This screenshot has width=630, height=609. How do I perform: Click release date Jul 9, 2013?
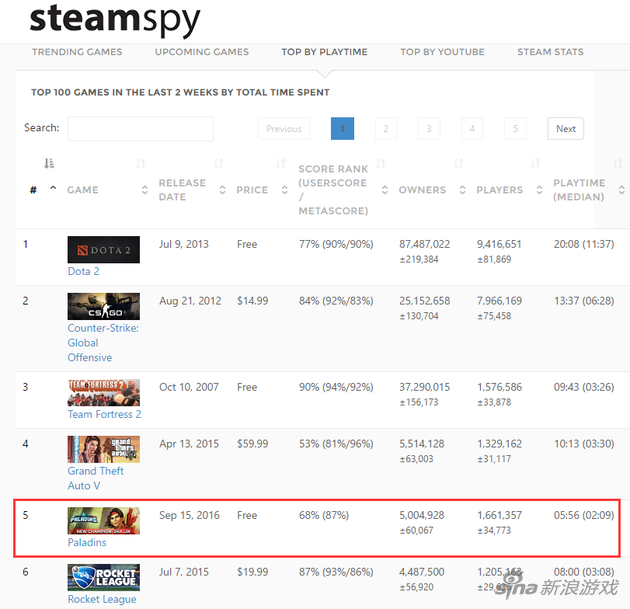click(x=184, y=244)
